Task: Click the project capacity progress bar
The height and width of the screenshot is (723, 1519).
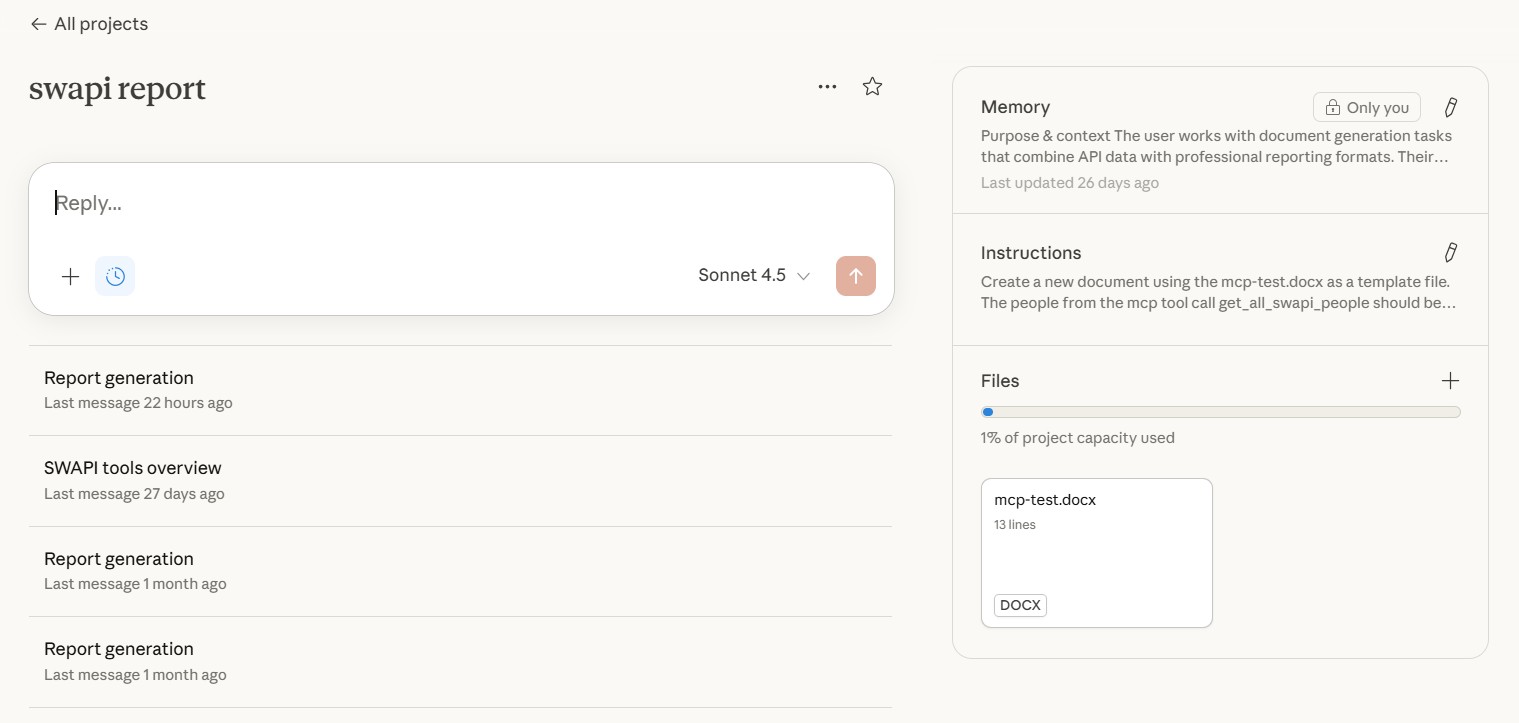Action: (1220, 411)
